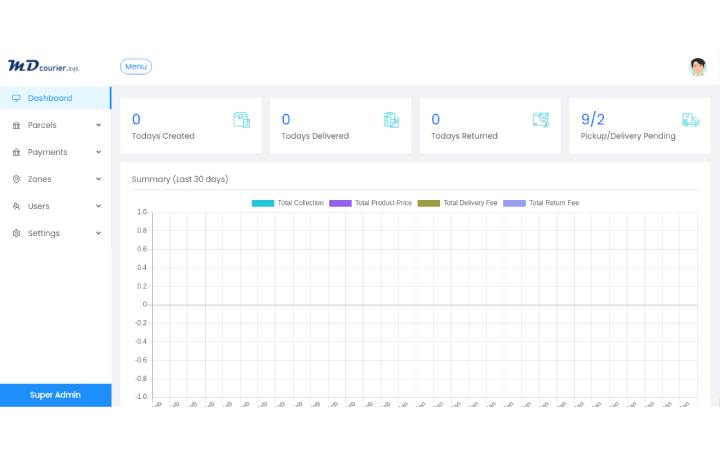Click the Super Admin button
The width and height of the screenshot is (720, 455).
click(x=55, y=395)
